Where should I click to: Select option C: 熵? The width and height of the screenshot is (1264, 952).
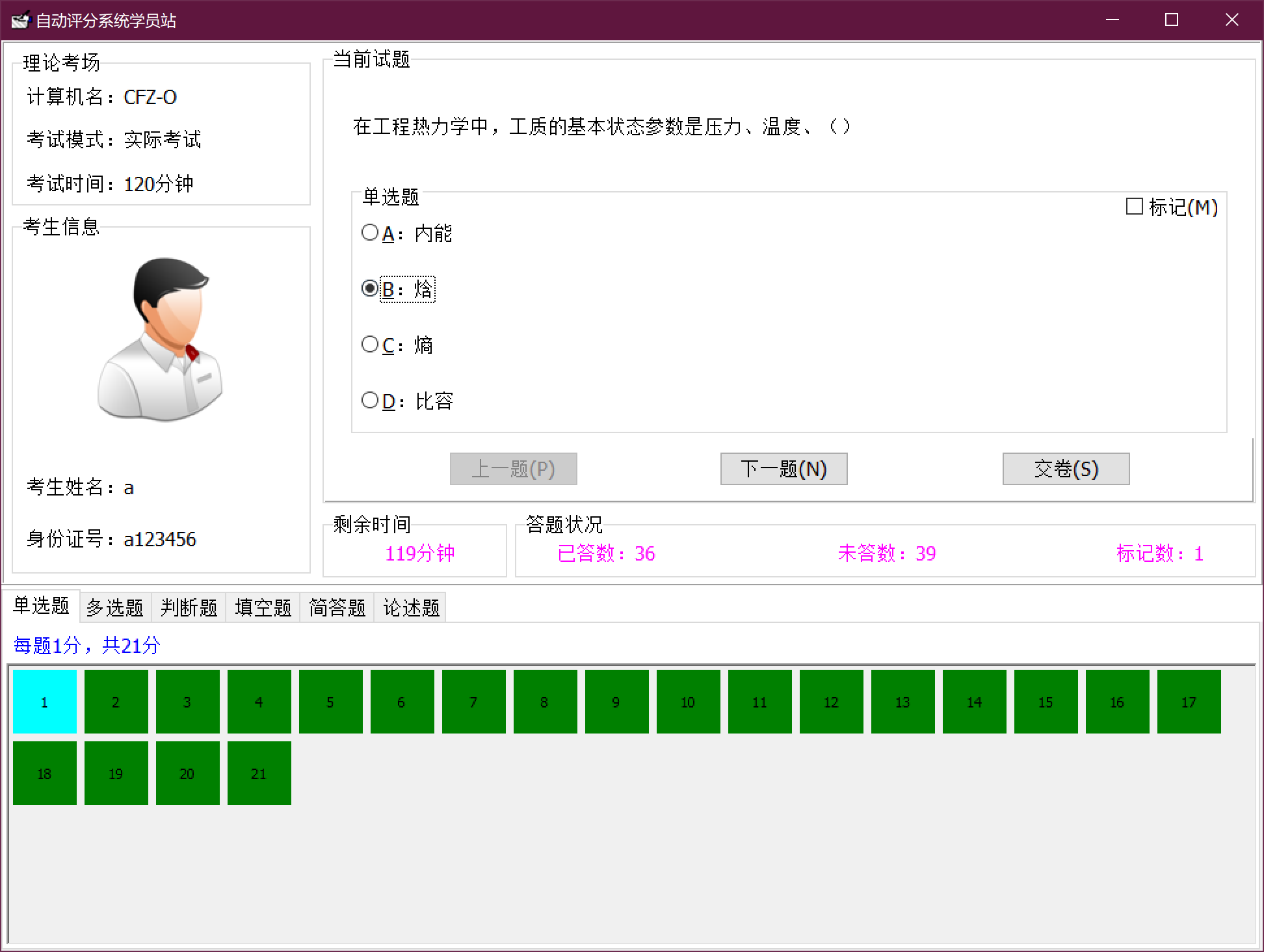(370, 345)
